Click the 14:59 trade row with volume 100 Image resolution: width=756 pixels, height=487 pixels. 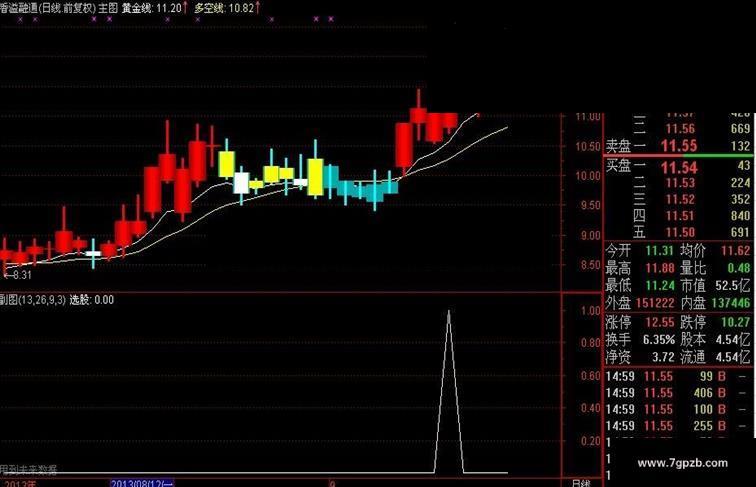click(x=677, y=409)
